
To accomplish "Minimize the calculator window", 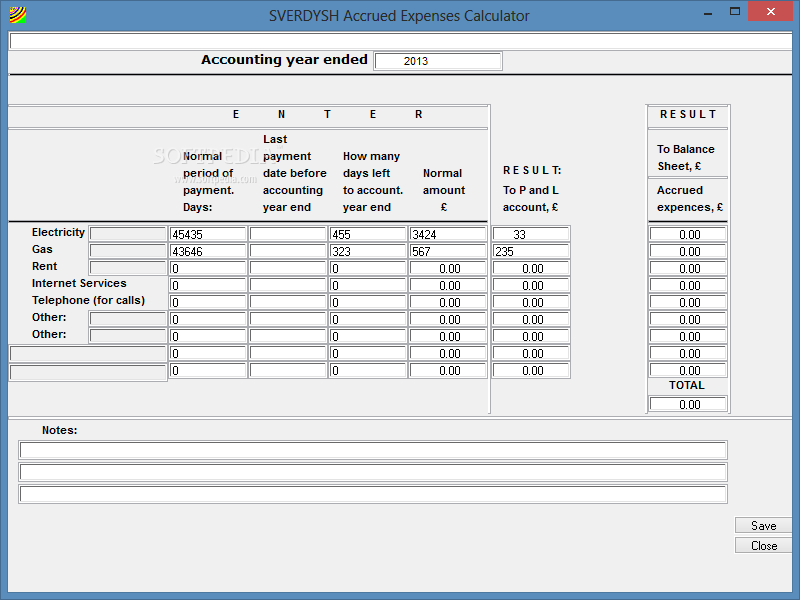I will pos(708,12).
